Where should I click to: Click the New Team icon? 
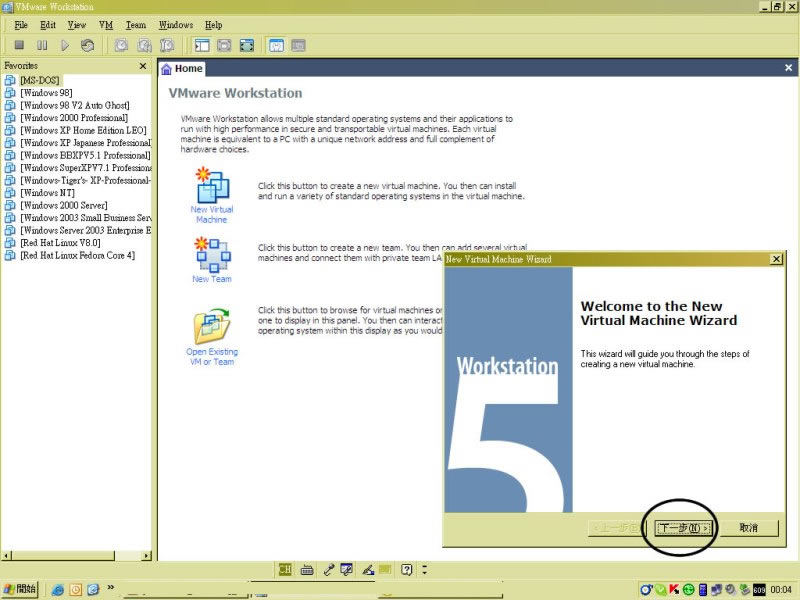(x=212, y=255)
